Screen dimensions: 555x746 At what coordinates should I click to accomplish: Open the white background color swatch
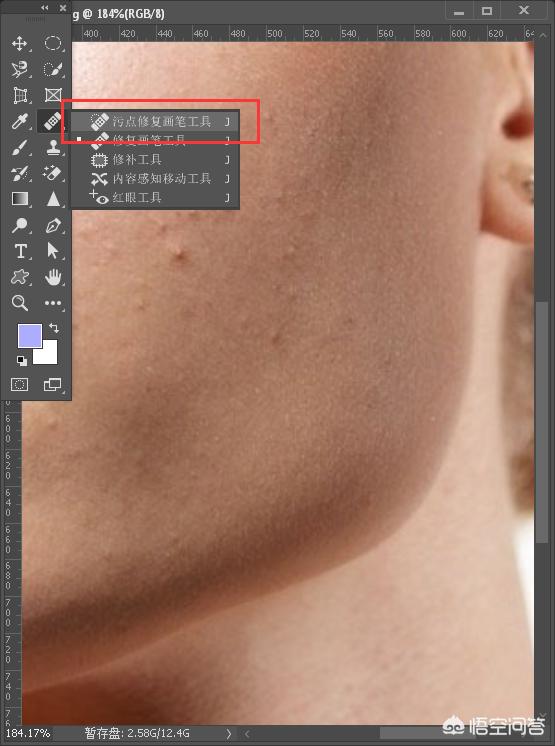49,356
